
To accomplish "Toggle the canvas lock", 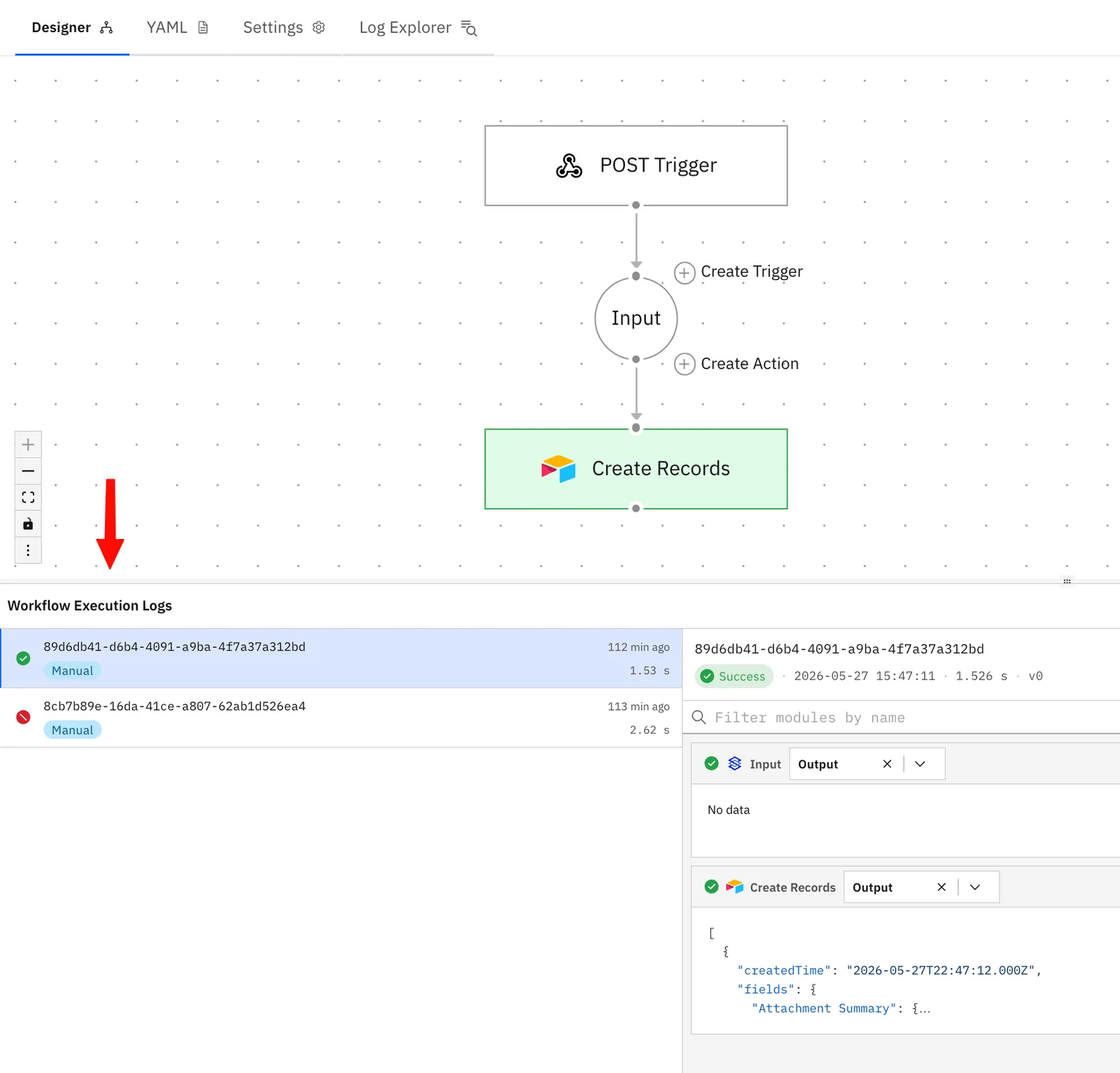I will coord(28,524).
